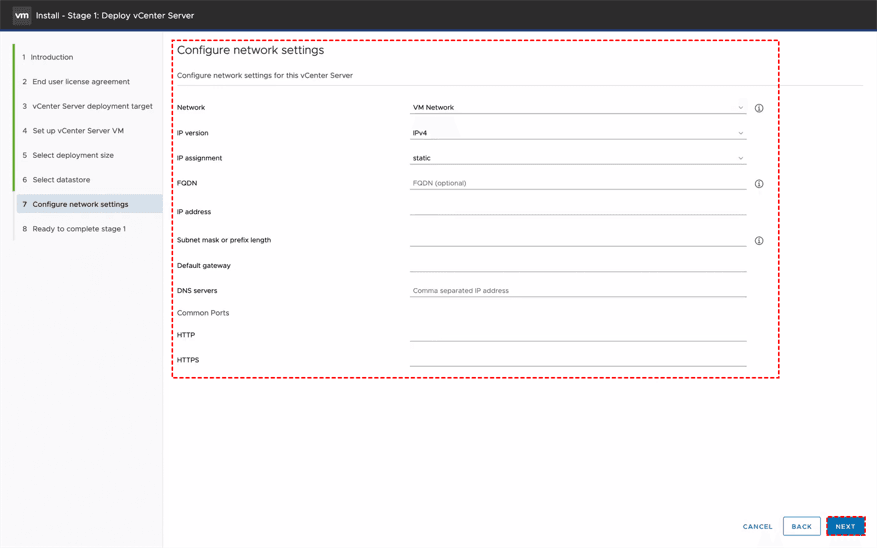This screenshot has width=877, height=548.
Task: Focus the DNS servers input field
Action: [x=578, y=290]
